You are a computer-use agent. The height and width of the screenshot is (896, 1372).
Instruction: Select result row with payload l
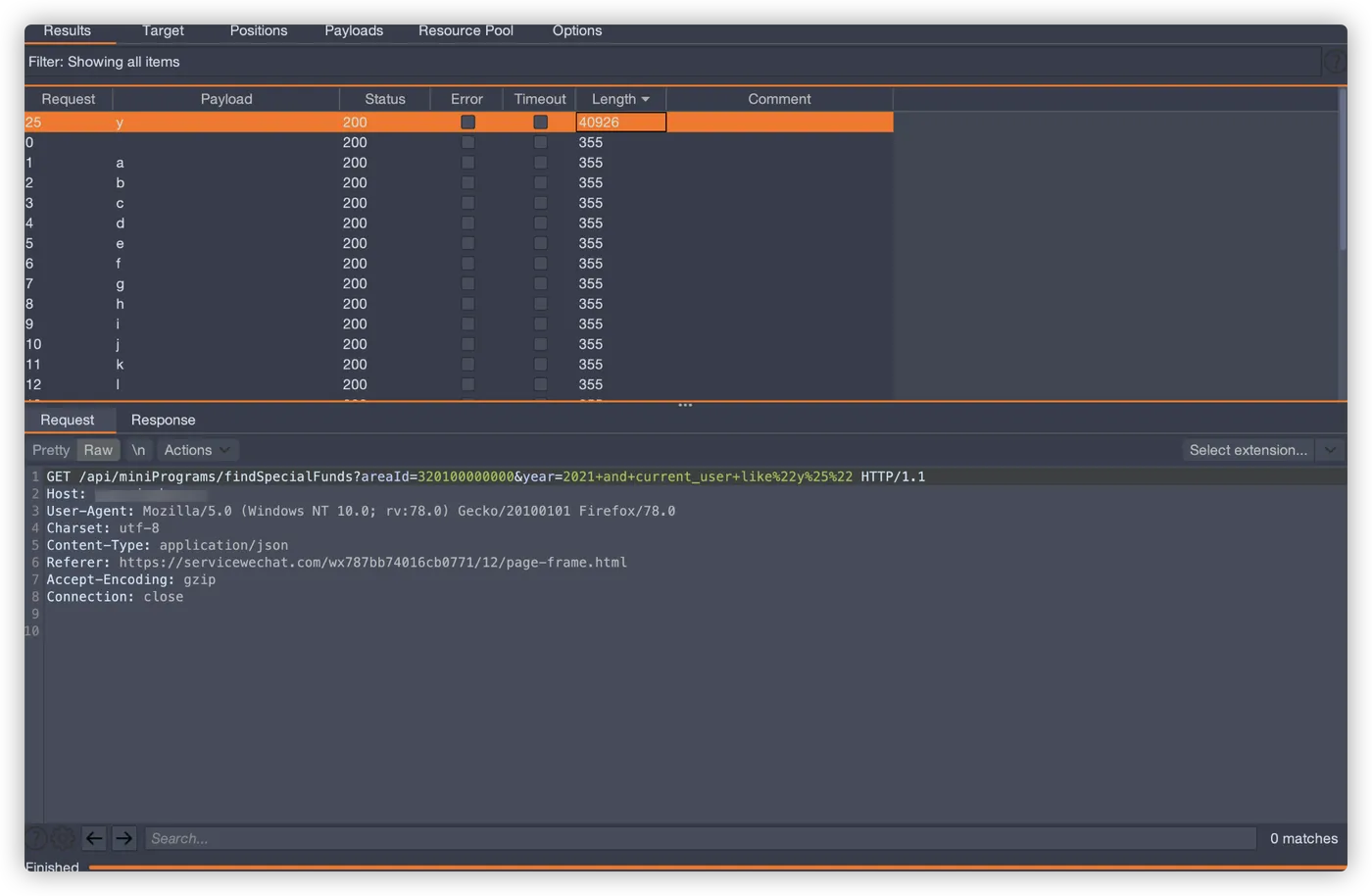pyautogui.click(x=459, y=384)
